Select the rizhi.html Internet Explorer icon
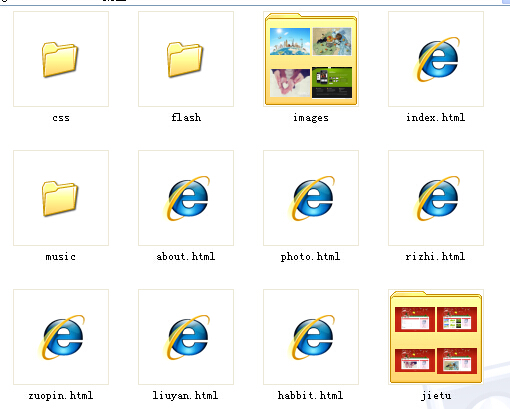Viewport: 510px width, 409px height. pos(437,198)
